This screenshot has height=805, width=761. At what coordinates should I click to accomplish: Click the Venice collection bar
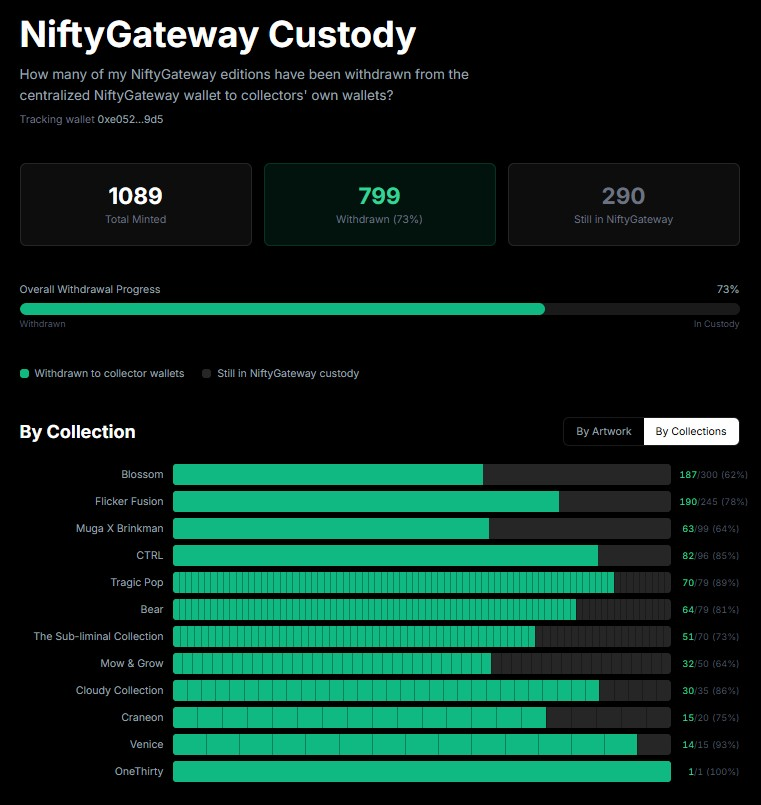[422, 744]
